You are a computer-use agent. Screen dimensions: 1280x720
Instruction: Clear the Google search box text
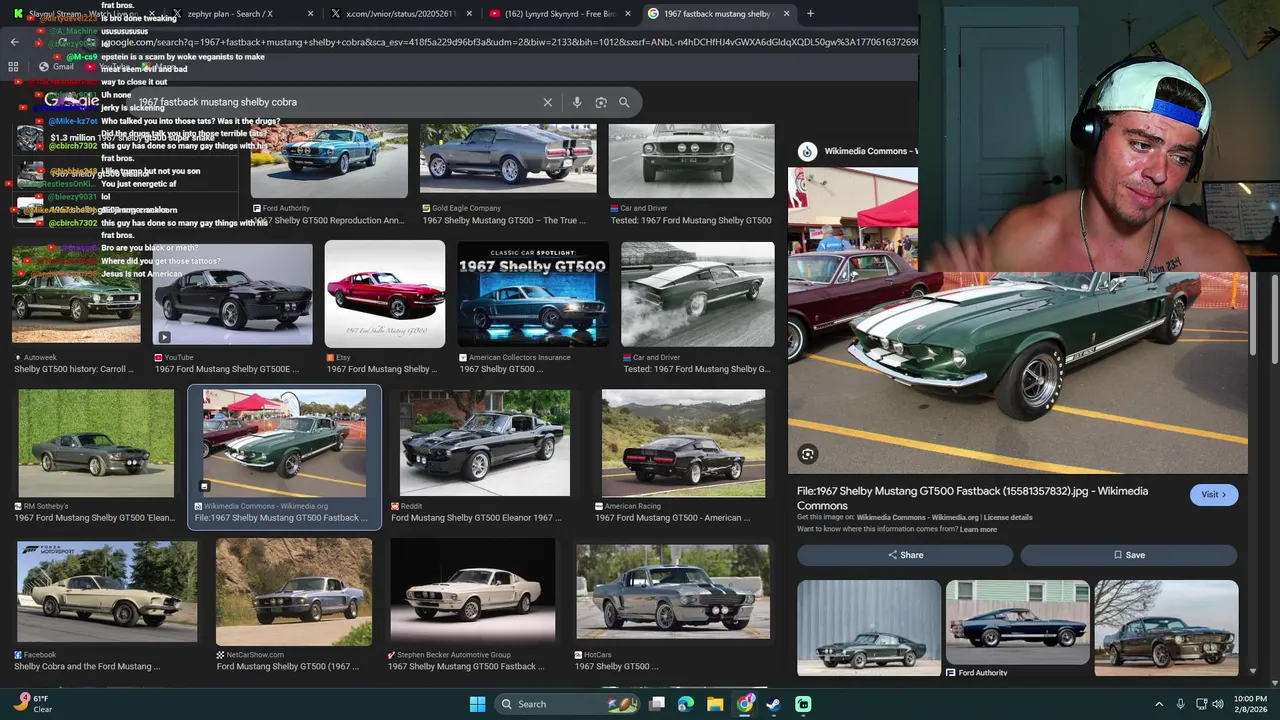547,102
